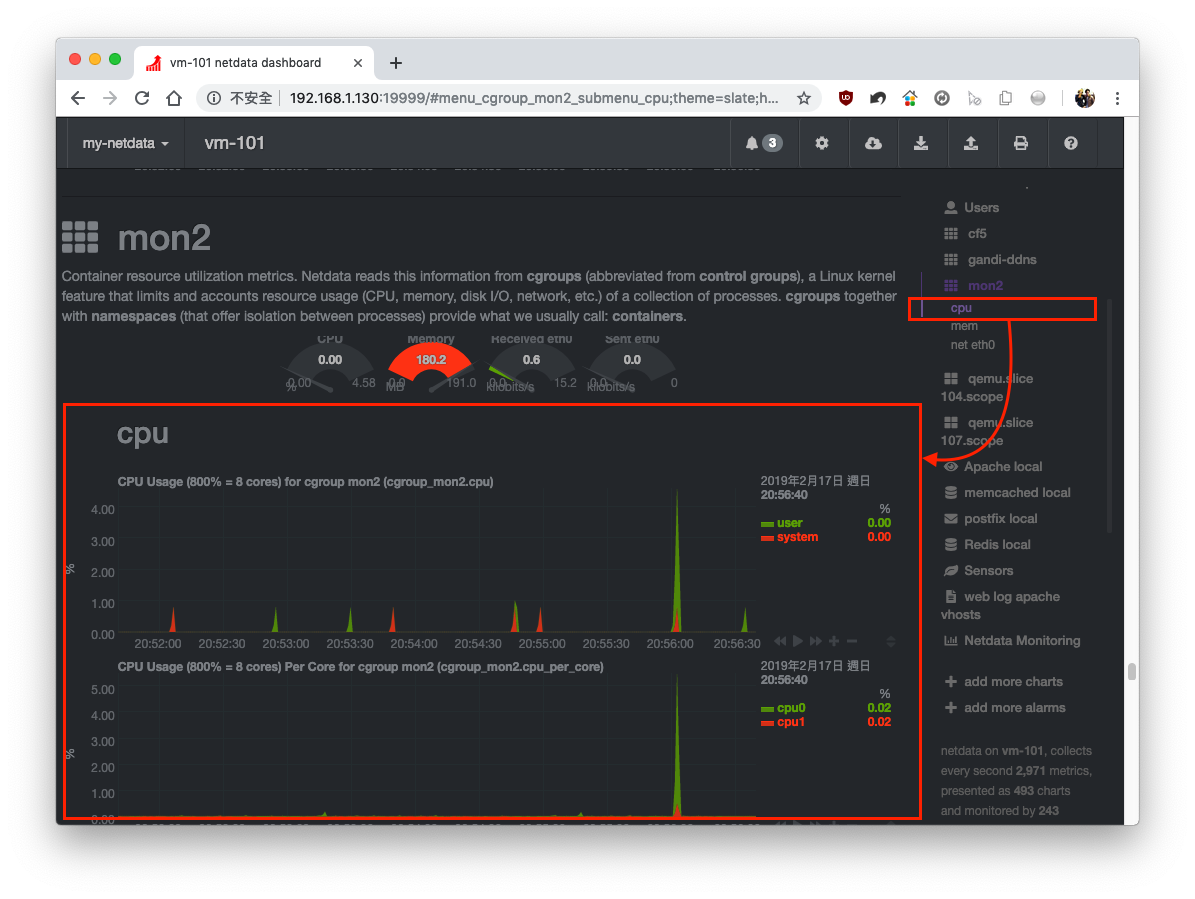Click the export snapshot download icon
This screenshot has width=1195, height=899.
[922, 143]
